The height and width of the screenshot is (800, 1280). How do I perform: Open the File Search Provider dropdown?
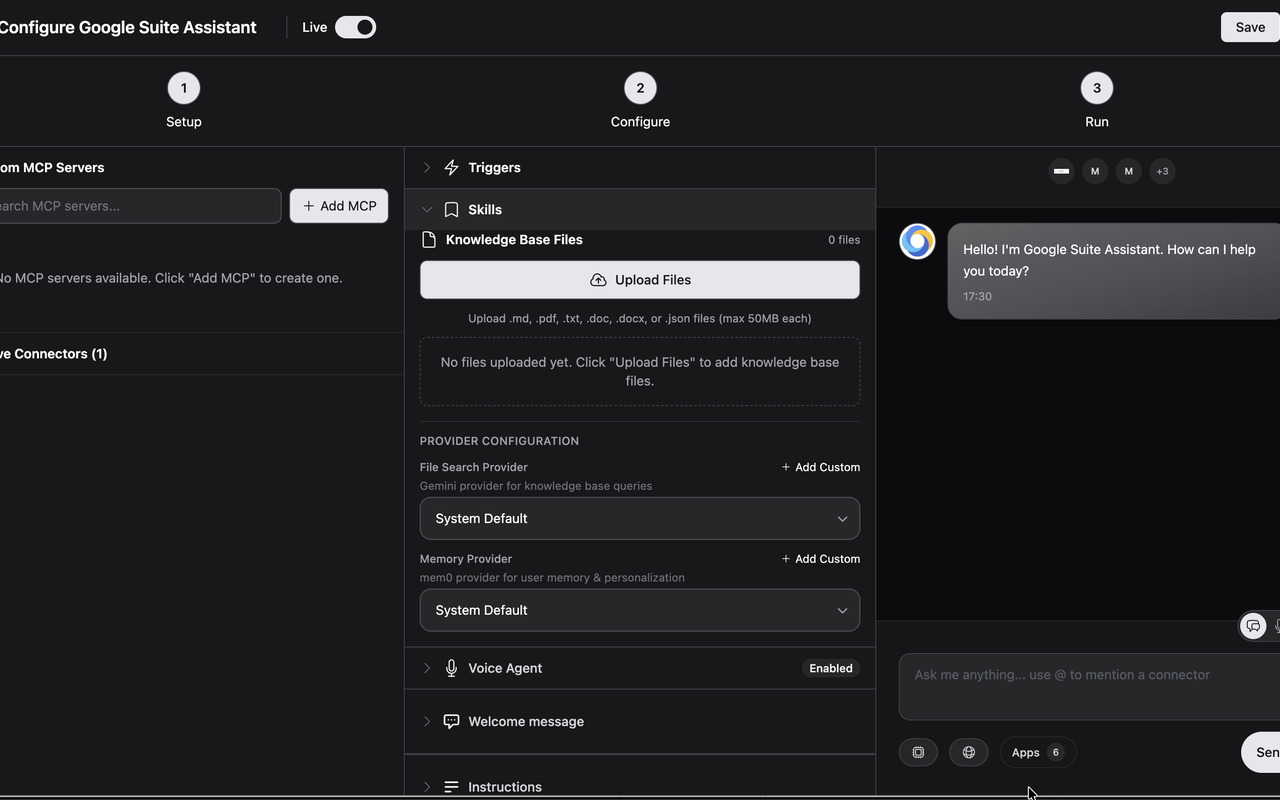coord(640,519)
